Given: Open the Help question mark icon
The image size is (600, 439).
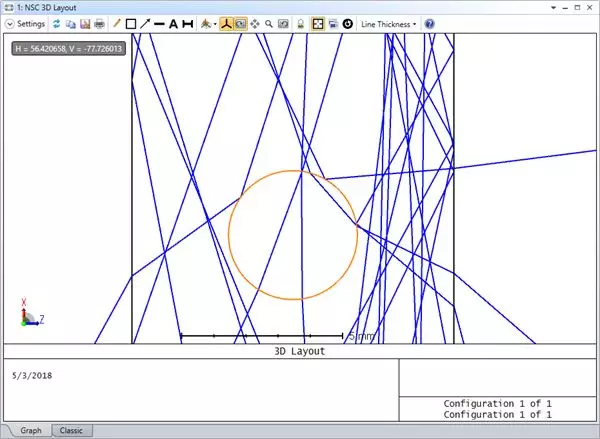Looking at the screenshot, I should pos(429,23).
